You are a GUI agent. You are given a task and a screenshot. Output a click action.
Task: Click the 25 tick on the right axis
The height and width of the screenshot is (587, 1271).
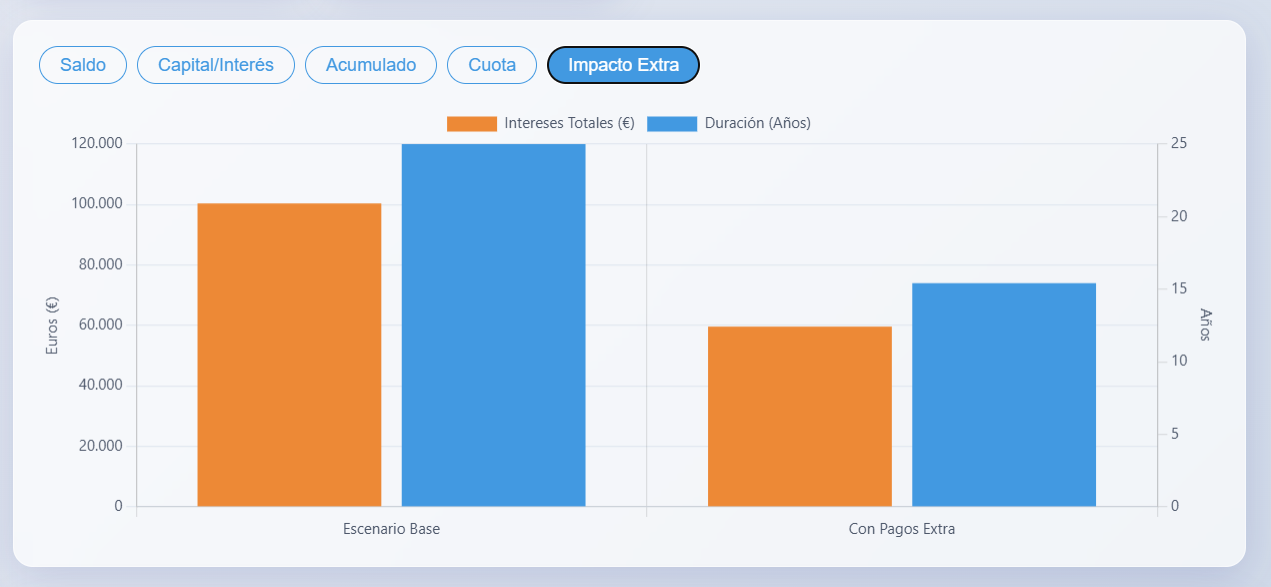click(x=1178, y=144)
